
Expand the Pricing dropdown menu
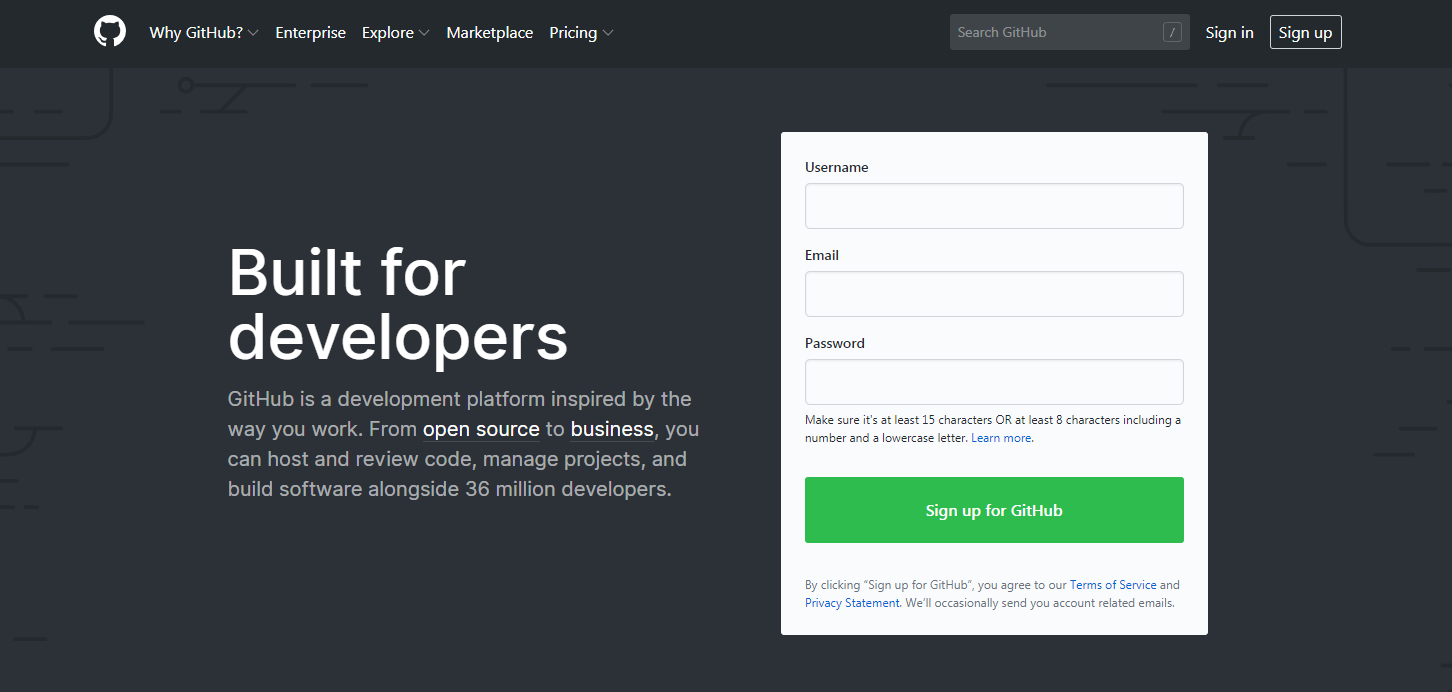581,33
